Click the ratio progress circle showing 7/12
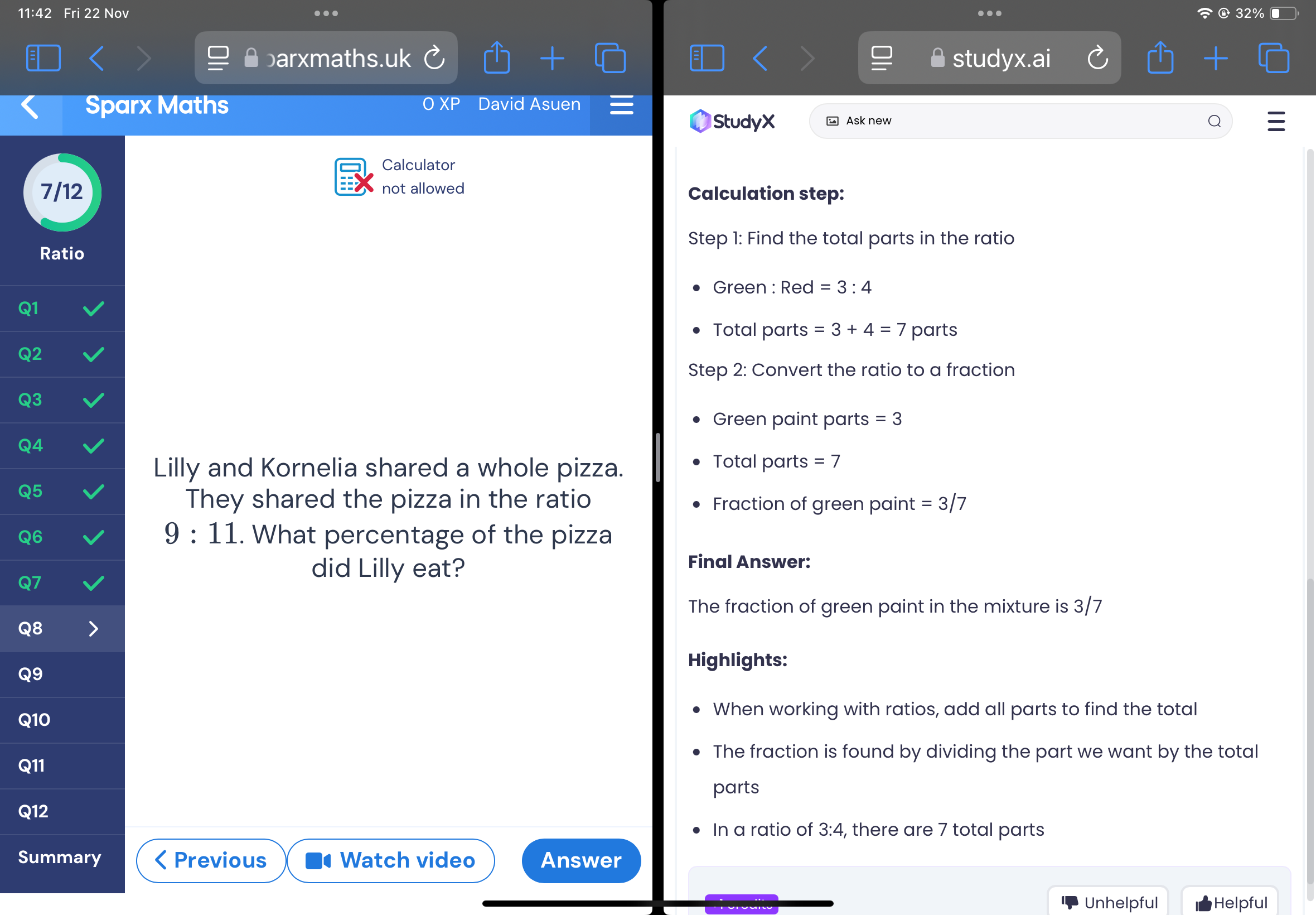This screenshot has width=1316, height=915. pyautogui.click(x=63, y=191)
